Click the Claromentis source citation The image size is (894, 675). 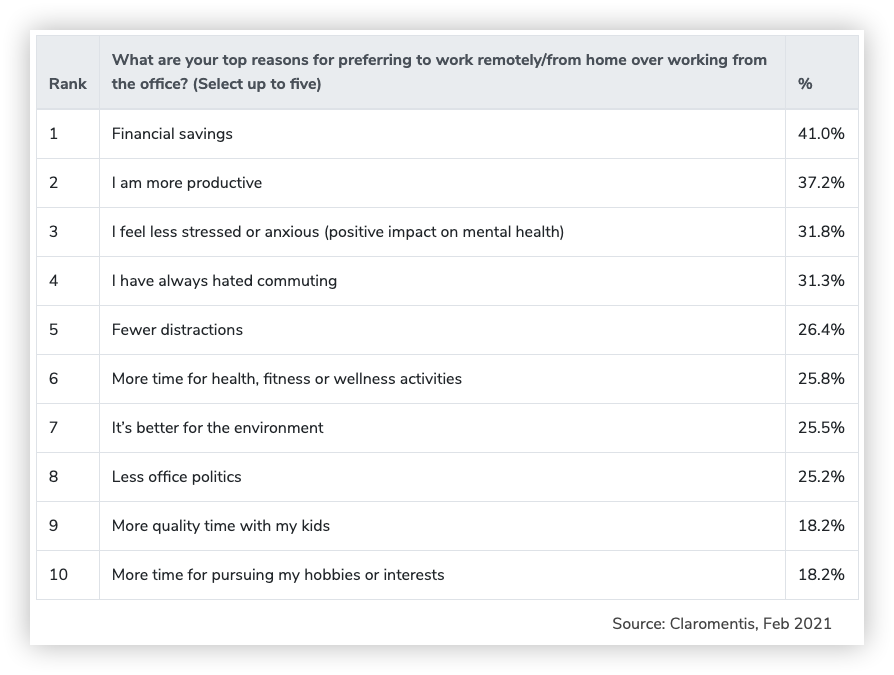point(721,624)
